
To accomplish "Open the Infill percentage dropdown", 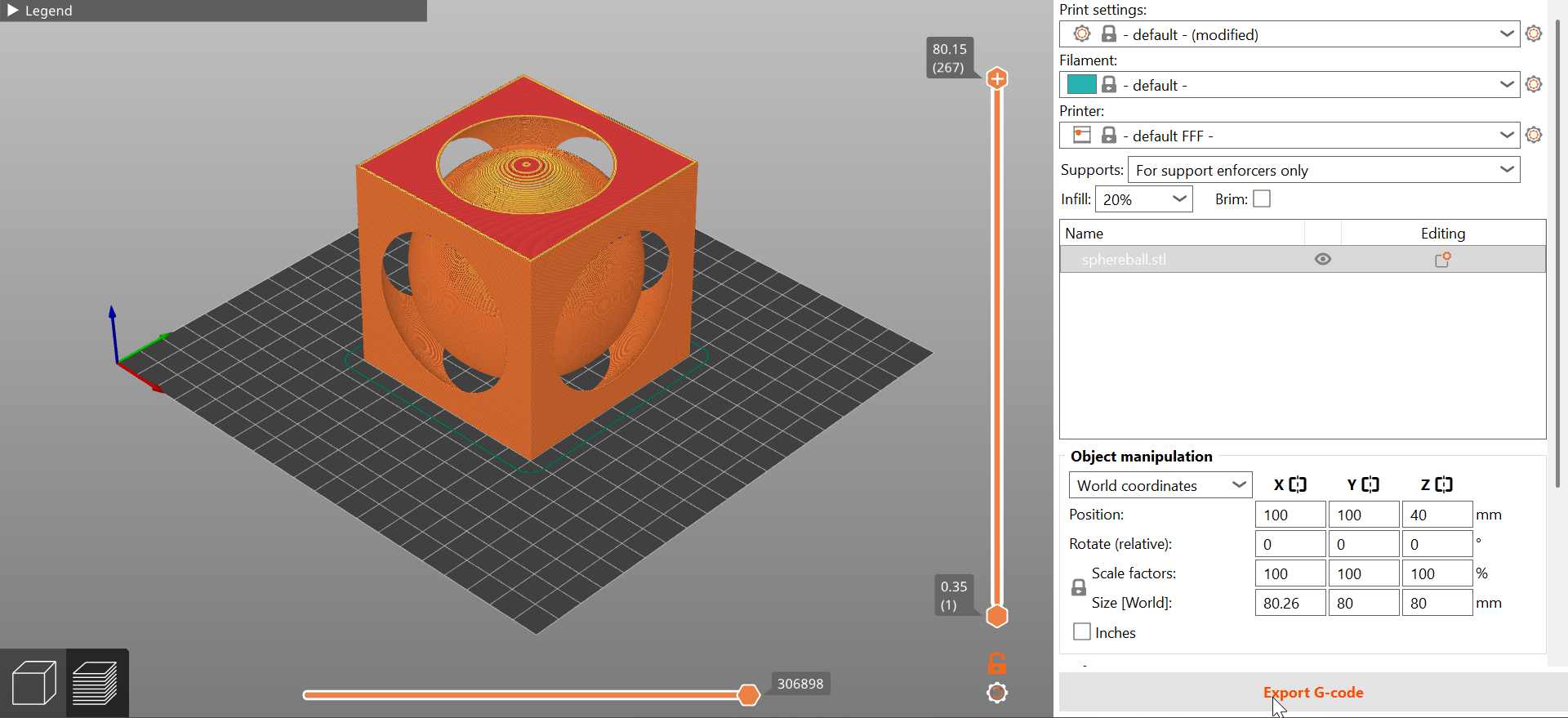I will click(x=1143, y=199).
